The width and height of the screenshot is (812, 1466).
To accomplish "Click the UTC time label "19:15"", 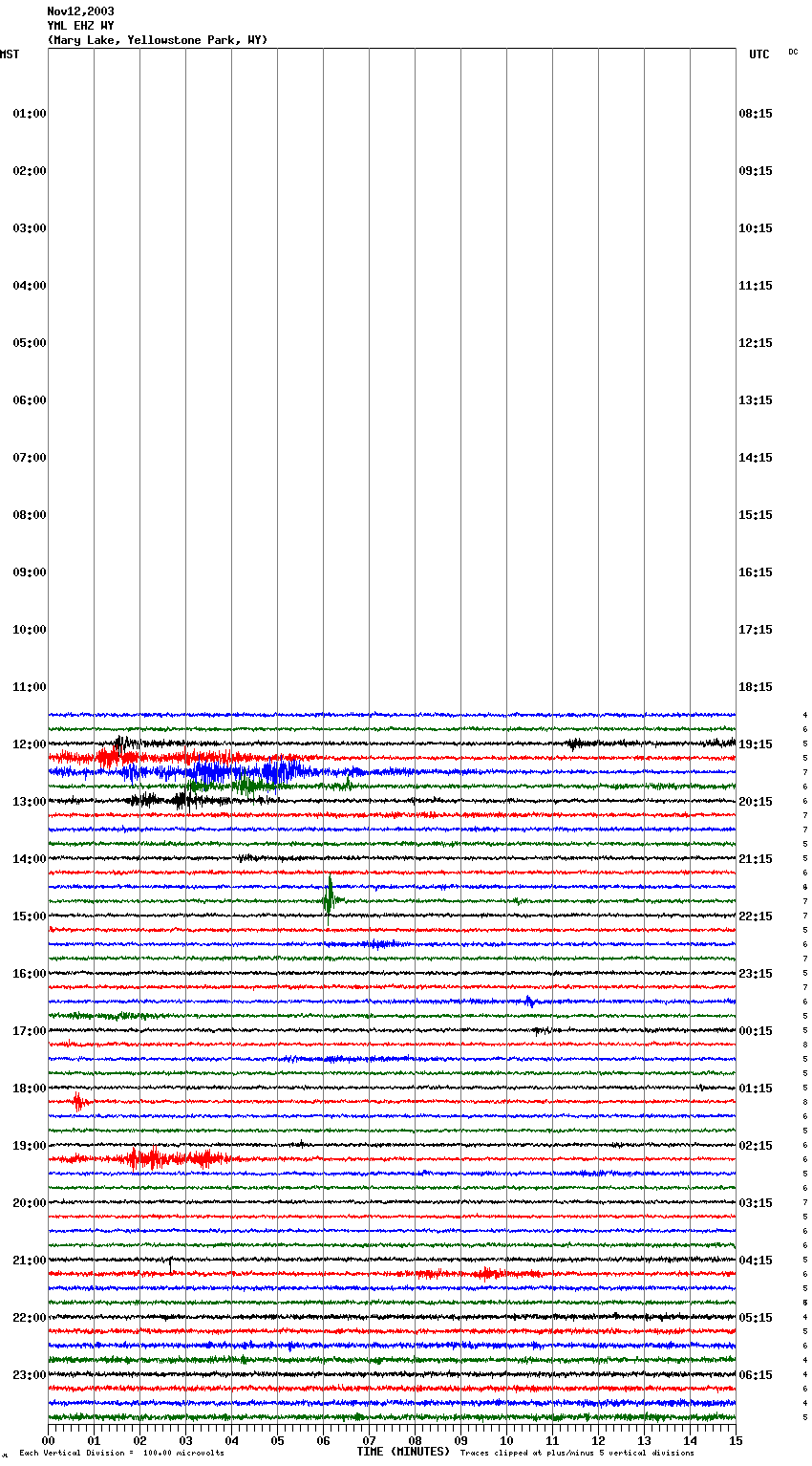I will (x=756, y=744).
